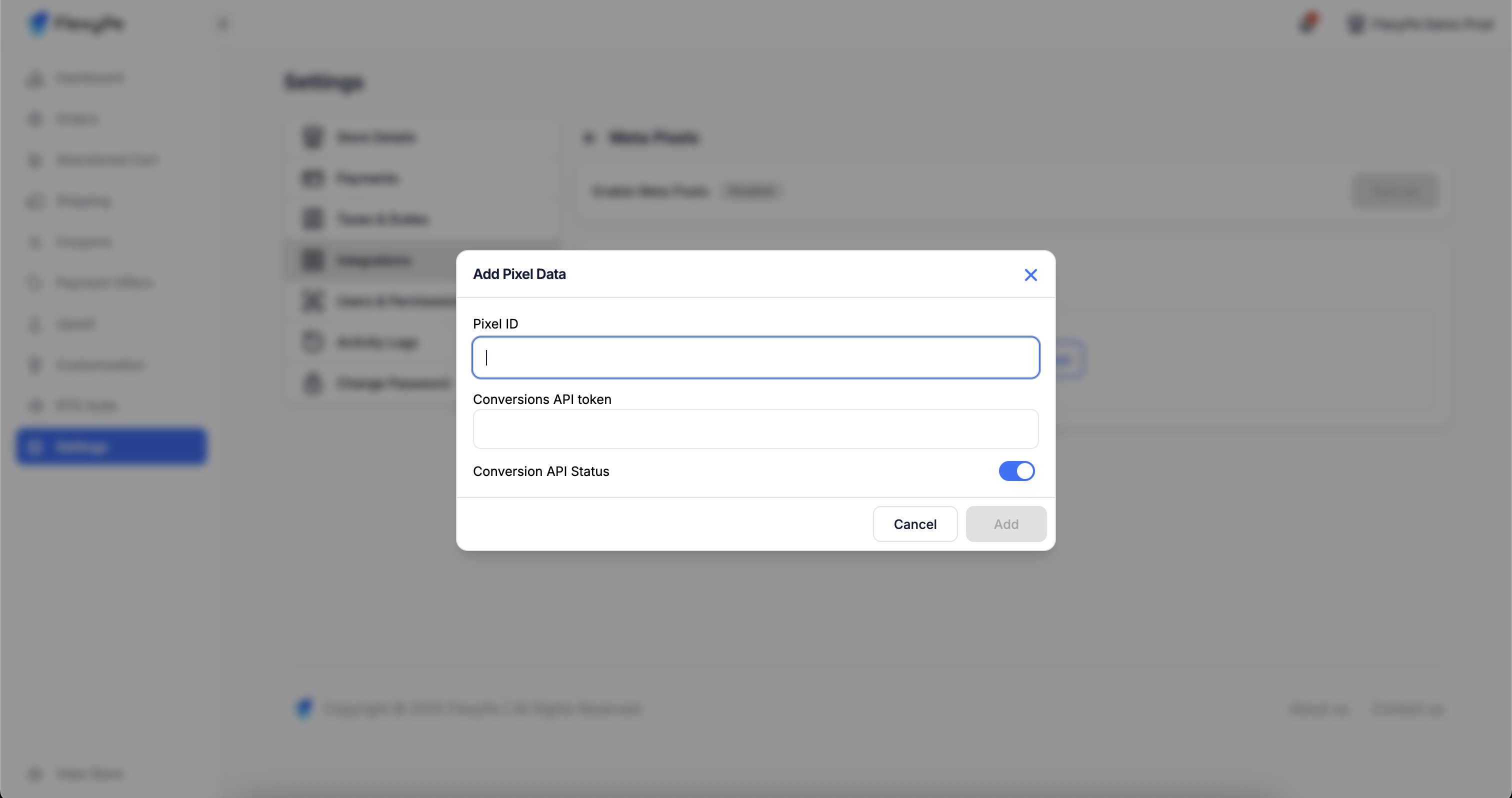
Task: Collapse the sidebar using the chevron
Action: [222, 24]
